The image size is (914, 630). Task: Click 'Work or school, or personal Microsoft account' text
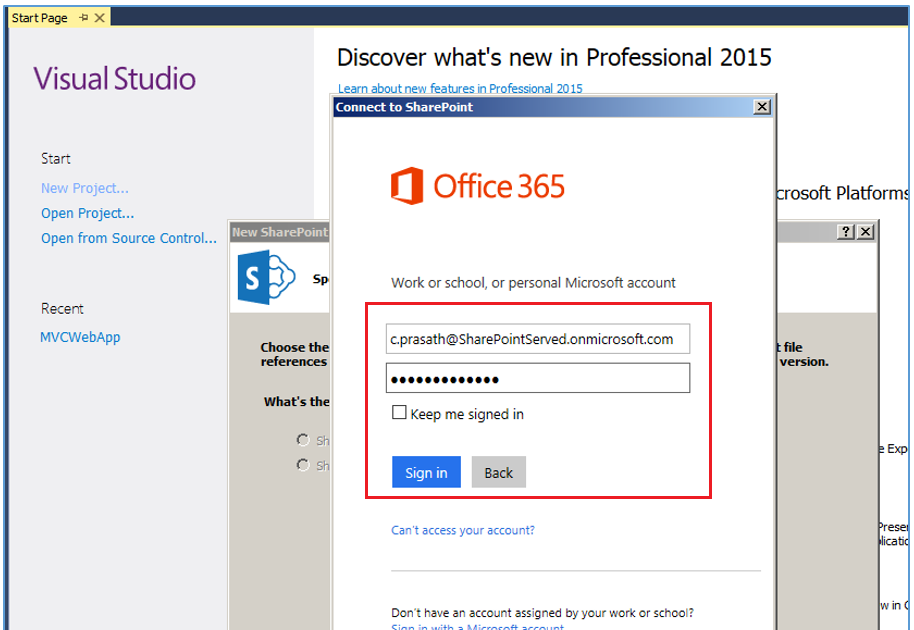click(x=533, y=283)
